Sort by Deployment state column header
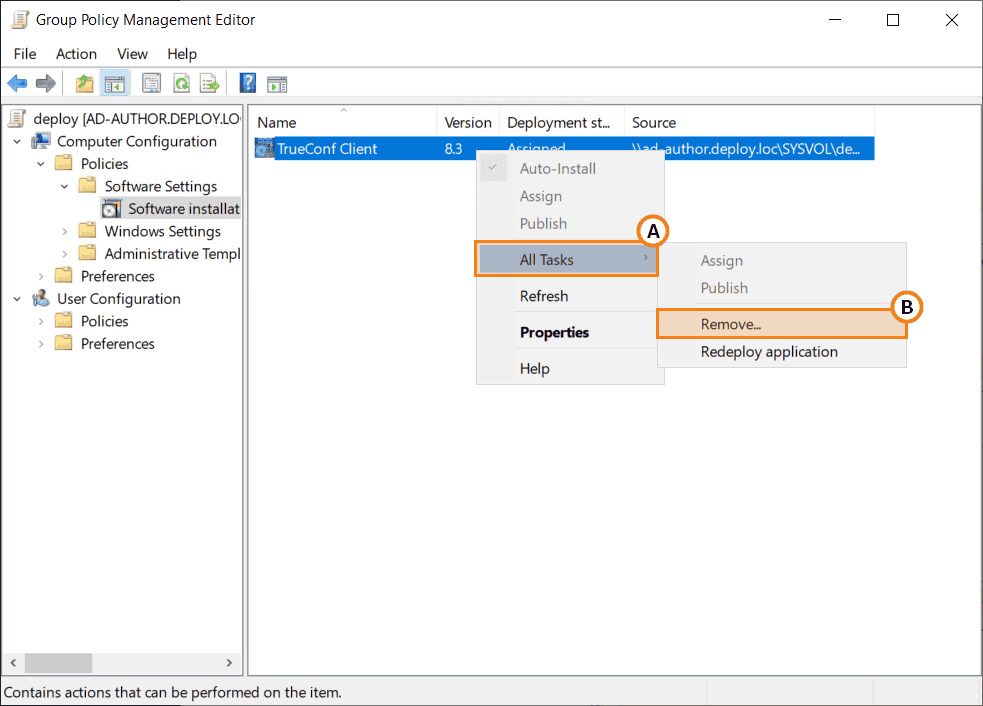Screen dimensions: 983x706 562,122
